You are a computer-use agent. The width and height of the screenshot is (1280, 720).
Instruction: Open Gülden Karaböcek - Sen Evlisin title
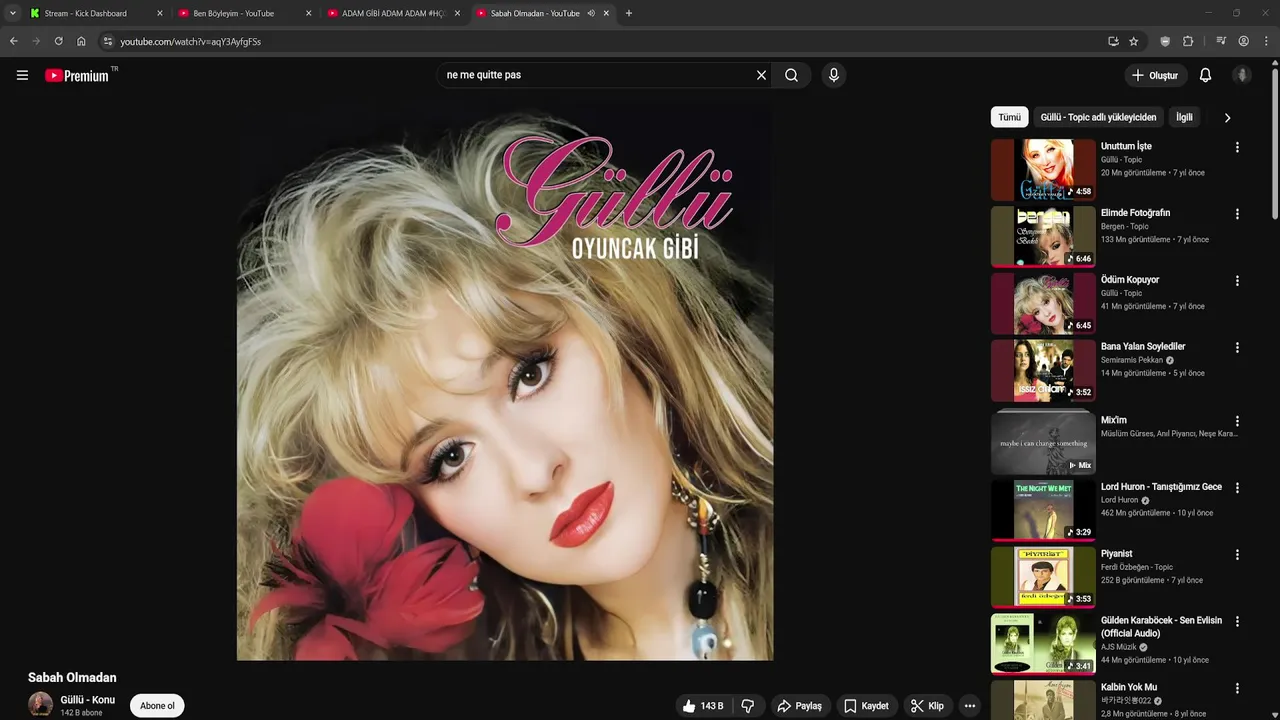tap(1161, 627)
